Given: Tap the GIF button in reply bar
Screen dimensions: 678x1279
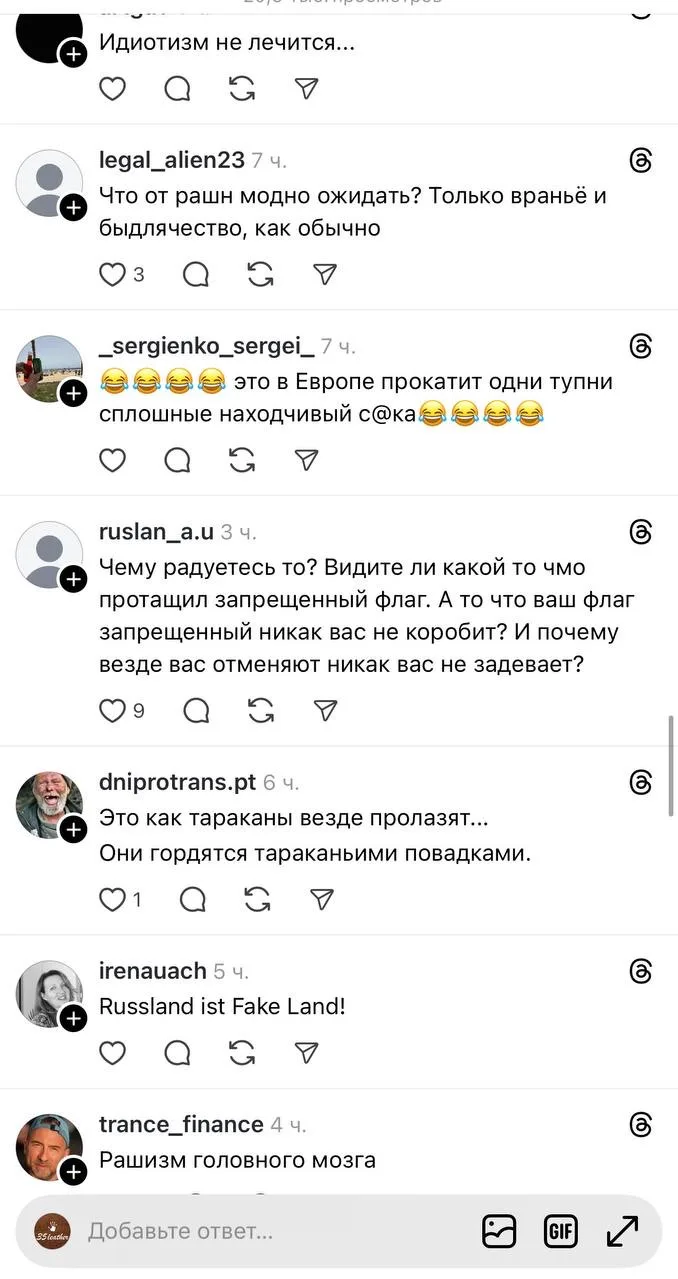Looking at the screenshot, I should (x=561, y=1231).
